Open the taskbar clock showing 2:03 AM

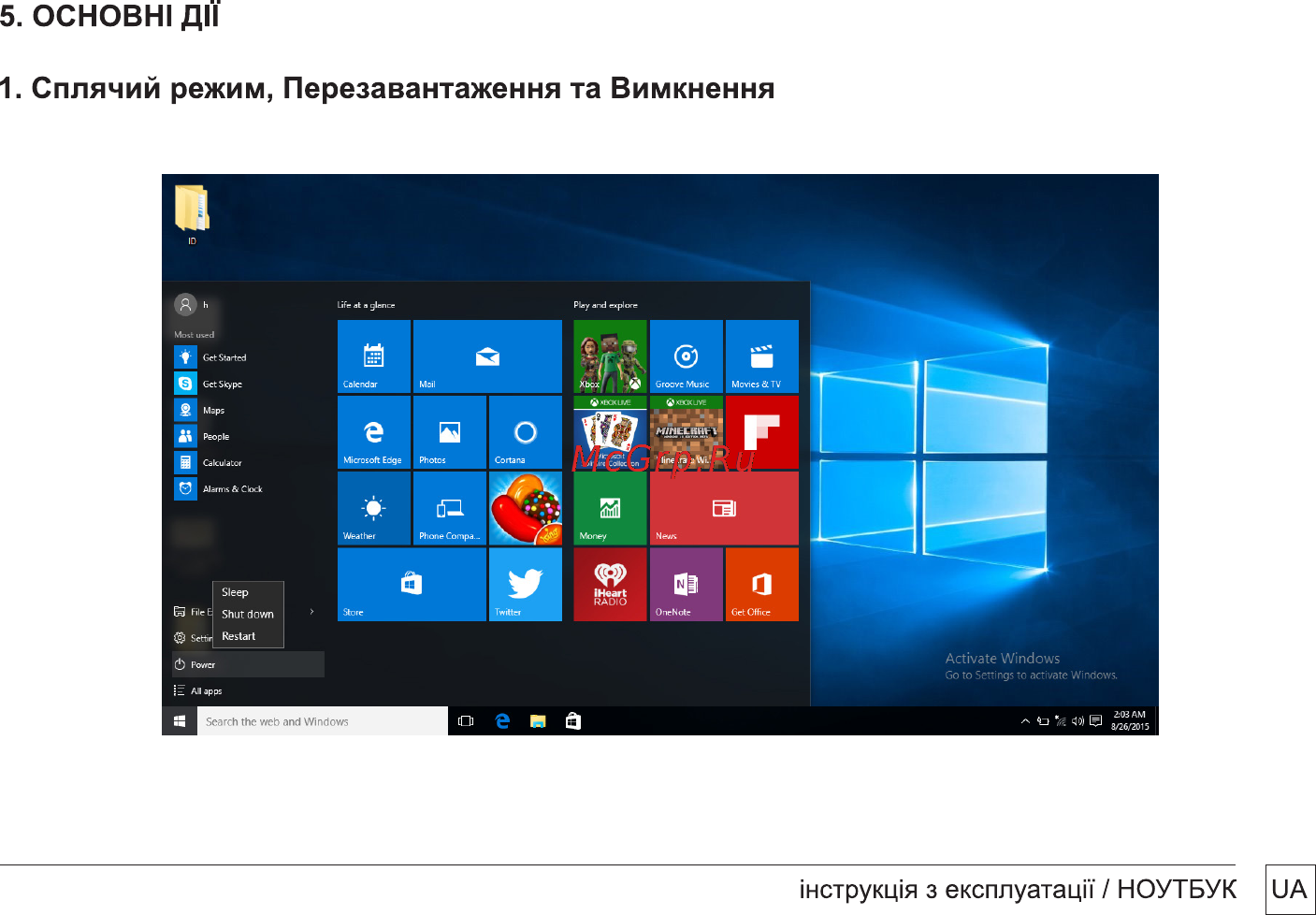click(1130, 720)
